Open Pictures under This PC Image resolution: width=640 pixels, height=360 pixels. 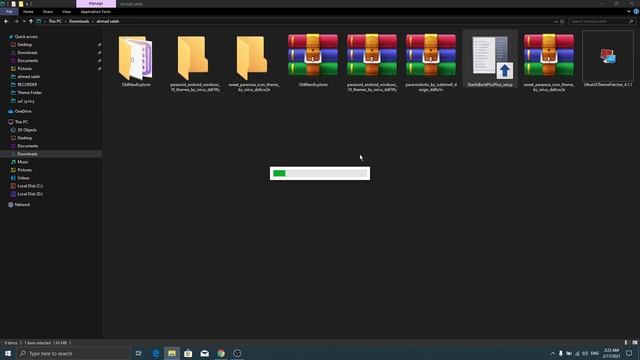[24, 170]
